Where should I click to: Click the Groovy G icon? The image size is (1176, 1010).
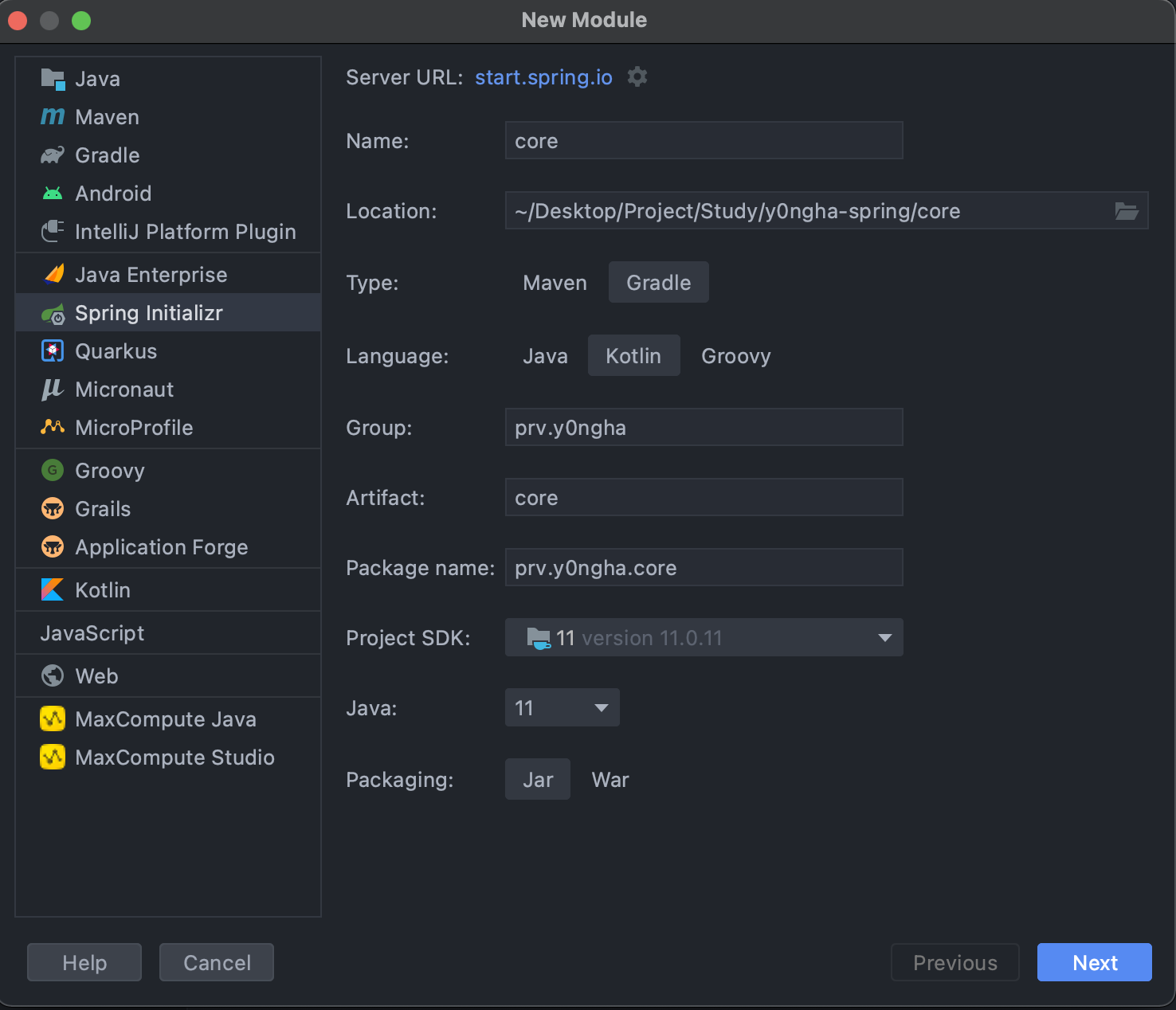click(x=53, y=471)
